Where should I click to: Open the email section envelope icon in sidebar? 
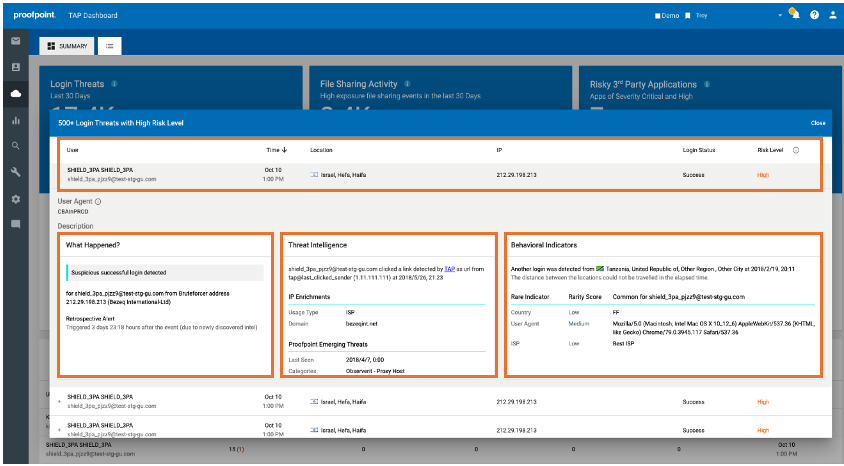pos(16,41)
